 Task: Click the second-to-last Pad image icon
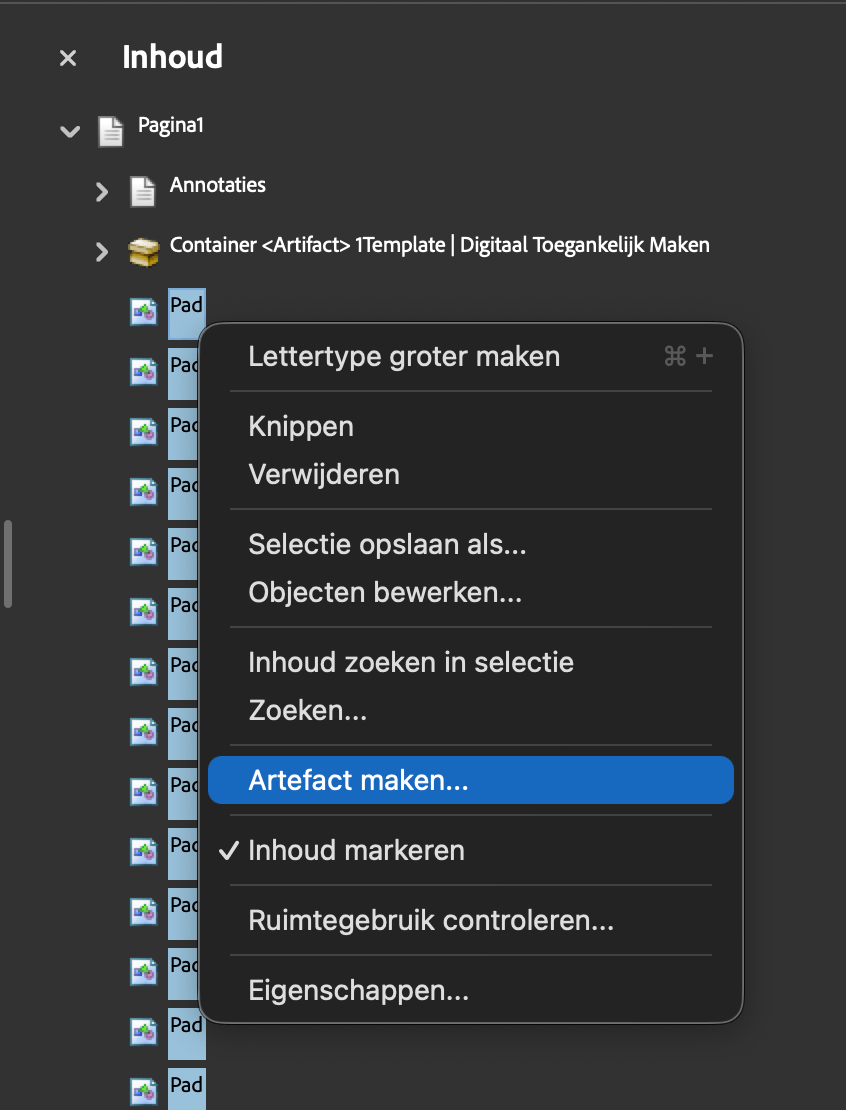coord(143,1032)
